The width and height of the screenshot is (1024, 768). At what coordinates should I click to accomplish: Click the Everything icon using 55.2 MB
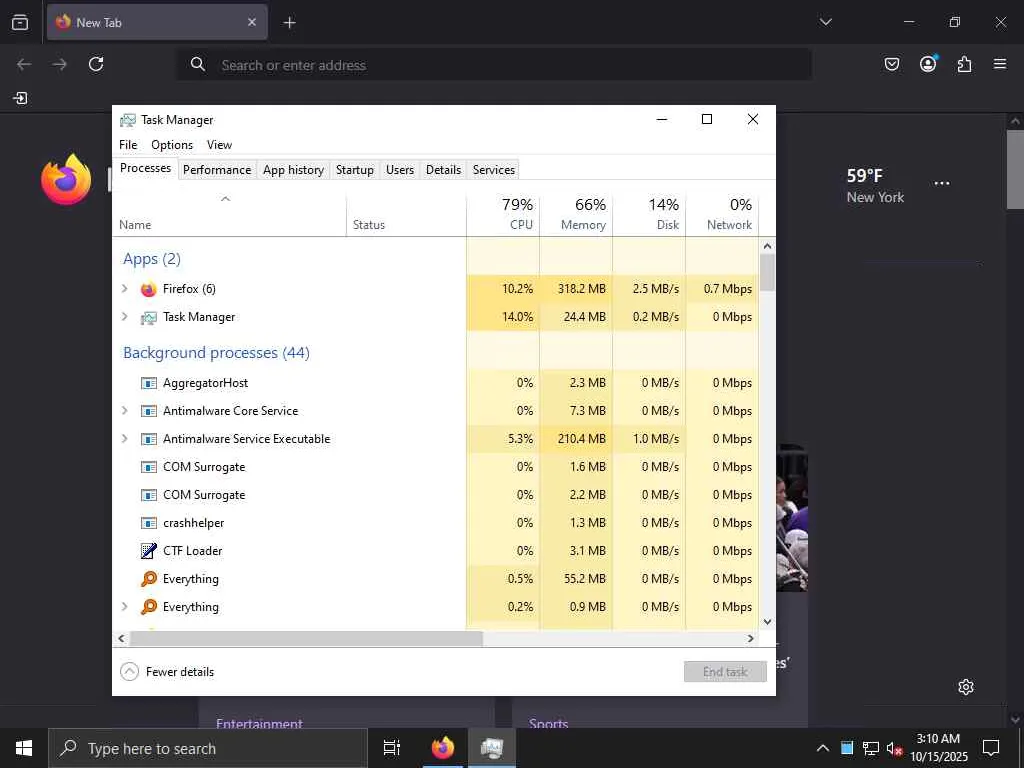(149, 579)
